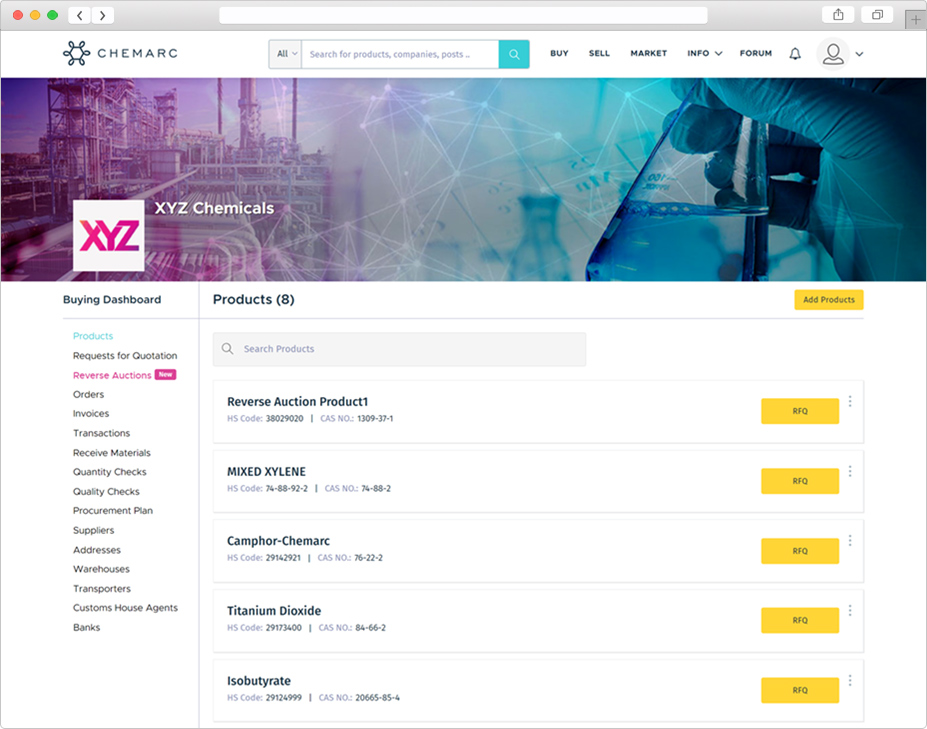927x729 pixels.
Task: Click the XYZ company logo thumbnail
Action: (x=109, y=235)
